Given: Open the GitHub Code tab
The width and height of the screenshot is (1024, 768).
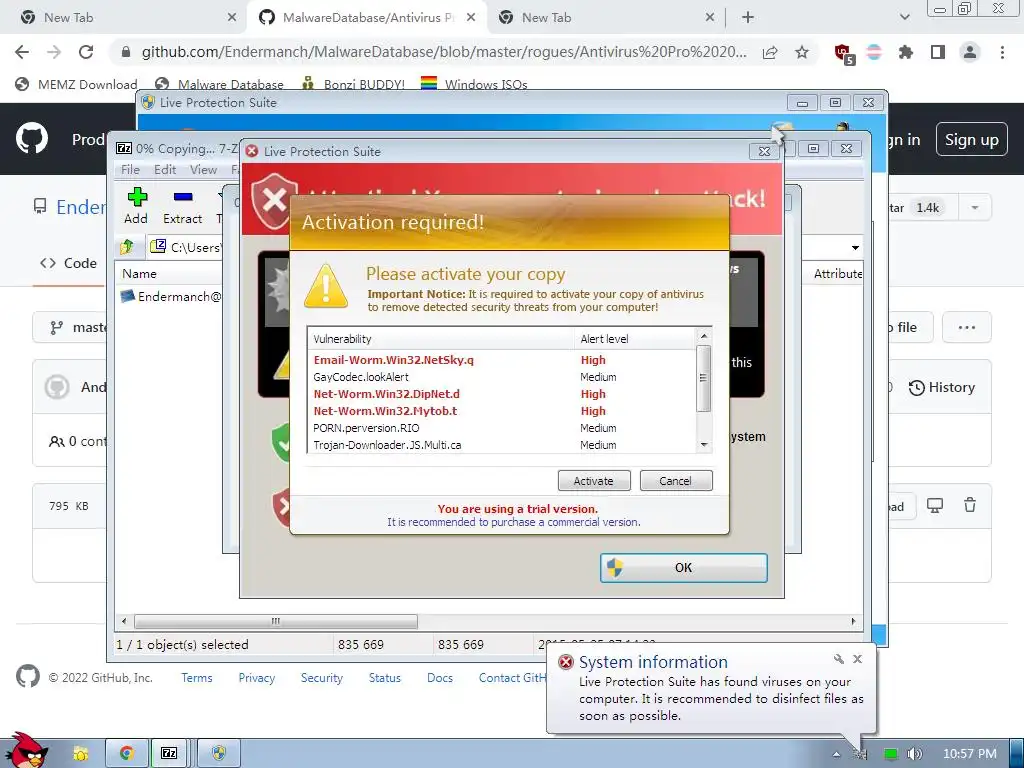Looking at the screenshot, I should 69,263.
